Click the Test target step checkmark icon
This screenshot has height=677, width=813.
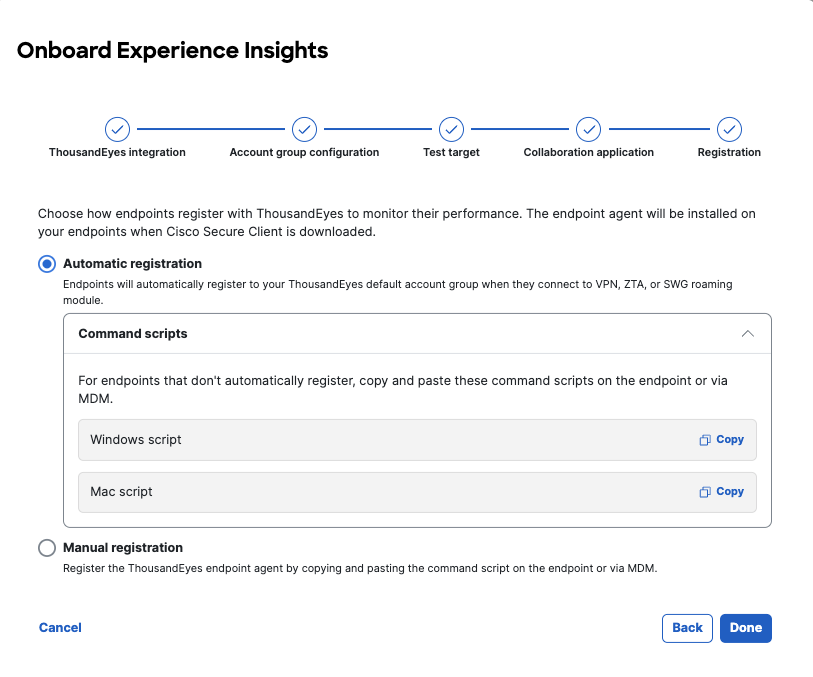(451, 129)
